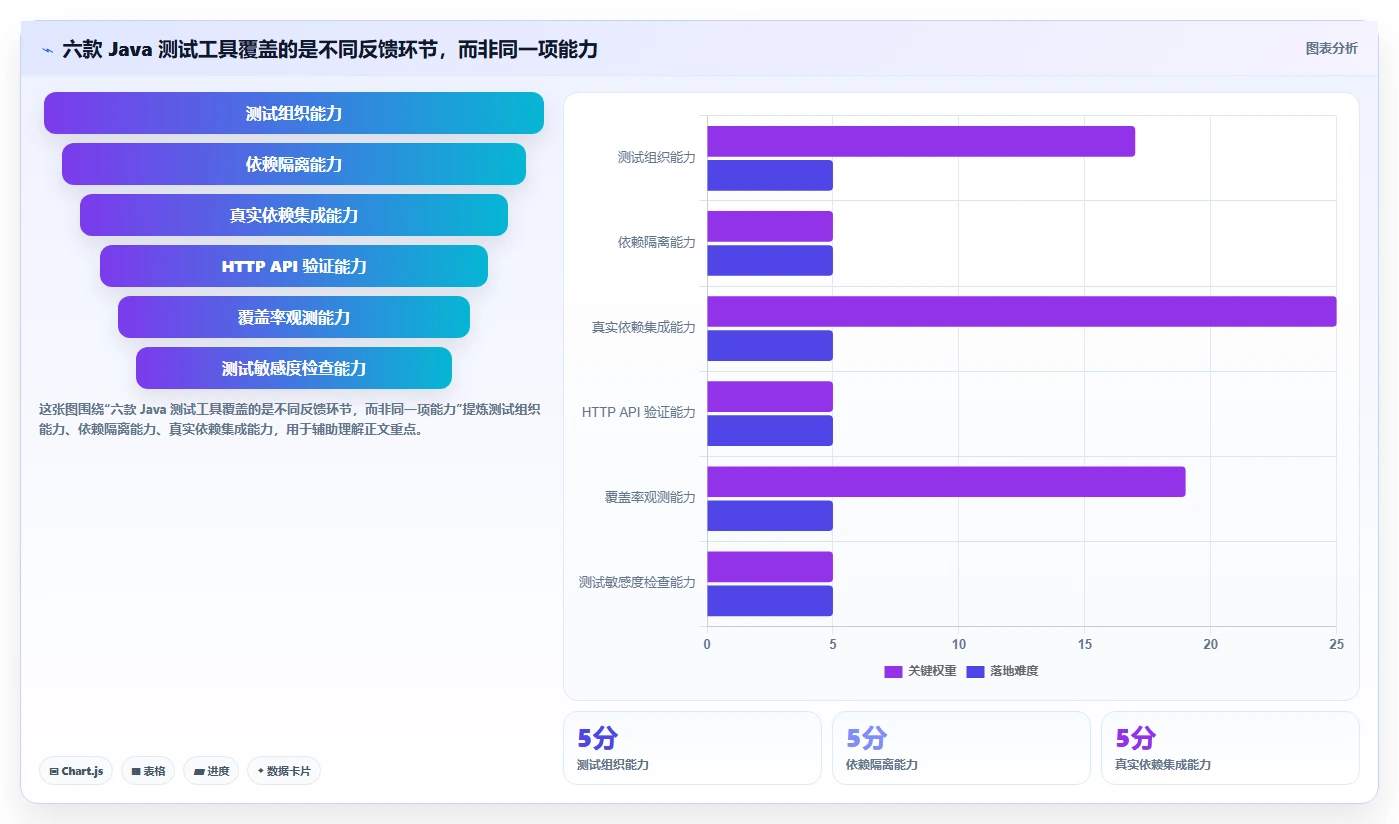The width and height of the screenshot is (1399, 824).
Task: Click 落地难度 bar for 测试组织能力
Action: click(x=770, y=175)
